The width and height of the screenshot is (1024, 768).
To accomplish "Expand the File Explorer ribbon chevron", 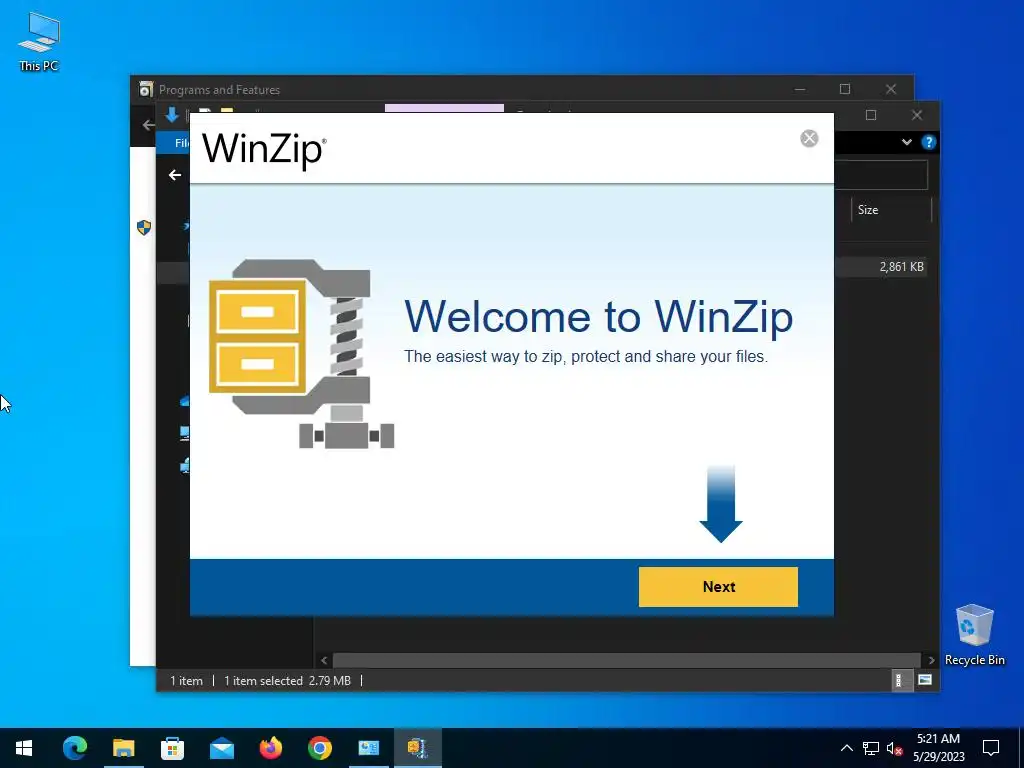I will tap(906, 142).
